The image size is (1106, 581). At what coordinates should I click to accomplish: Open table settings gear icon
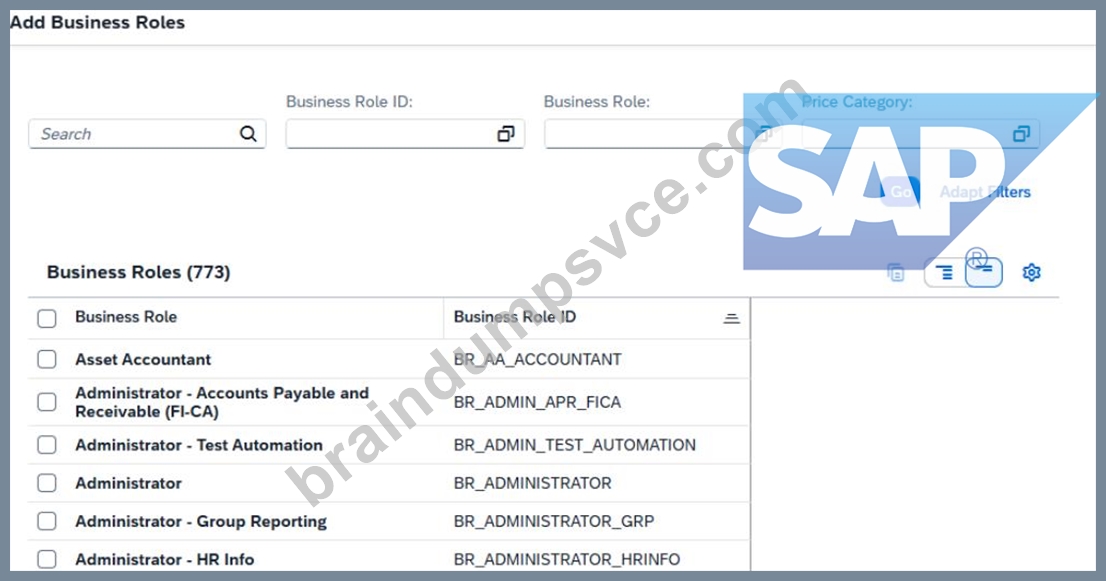pyautogui.click(x=1031, y=272)
